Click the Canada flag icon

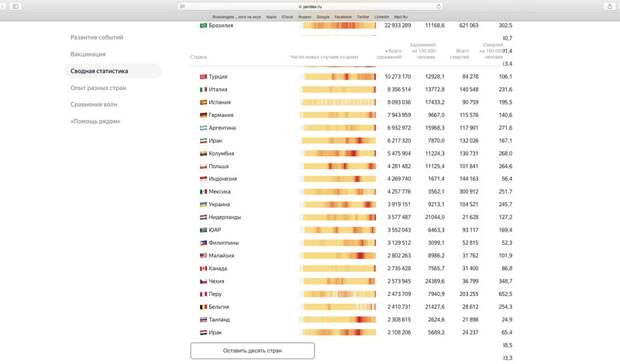click(203, 268)
